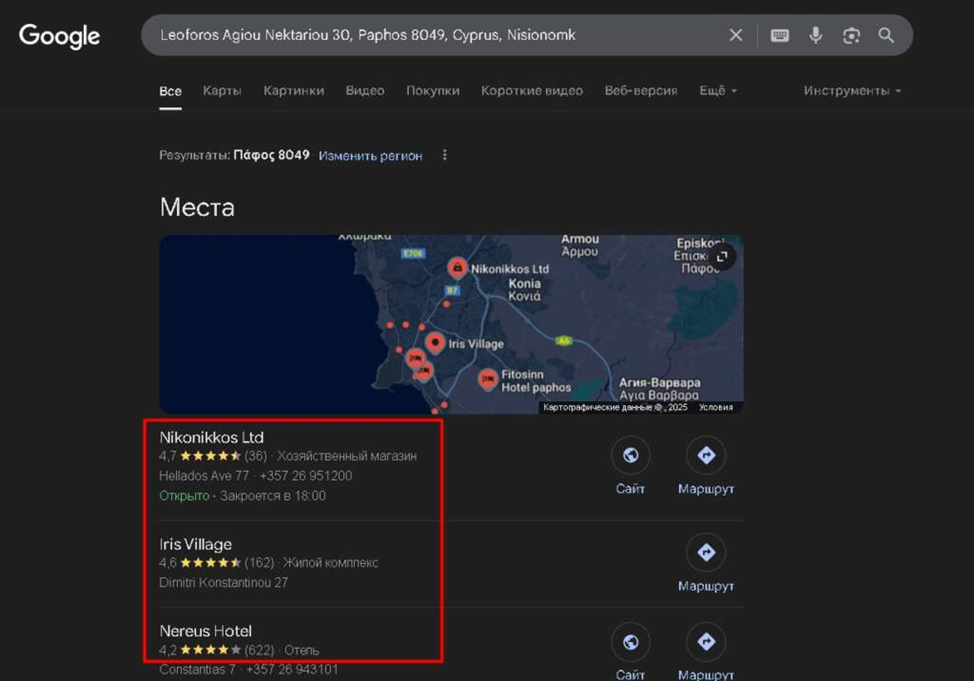The height and width of the screenshot is (681, 974).
Task: Click the Google logo
Action: click(60, 36)
